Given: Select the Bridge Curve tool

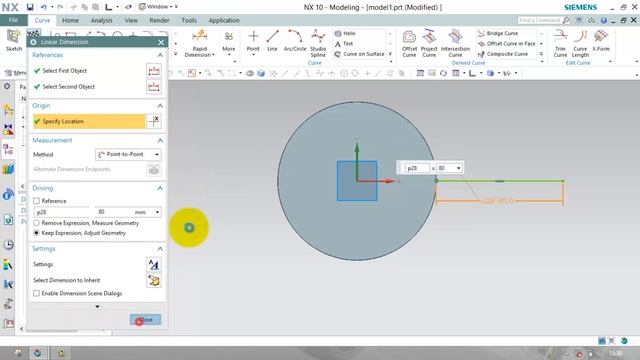Looking at the screenshot, I should 498,33.
